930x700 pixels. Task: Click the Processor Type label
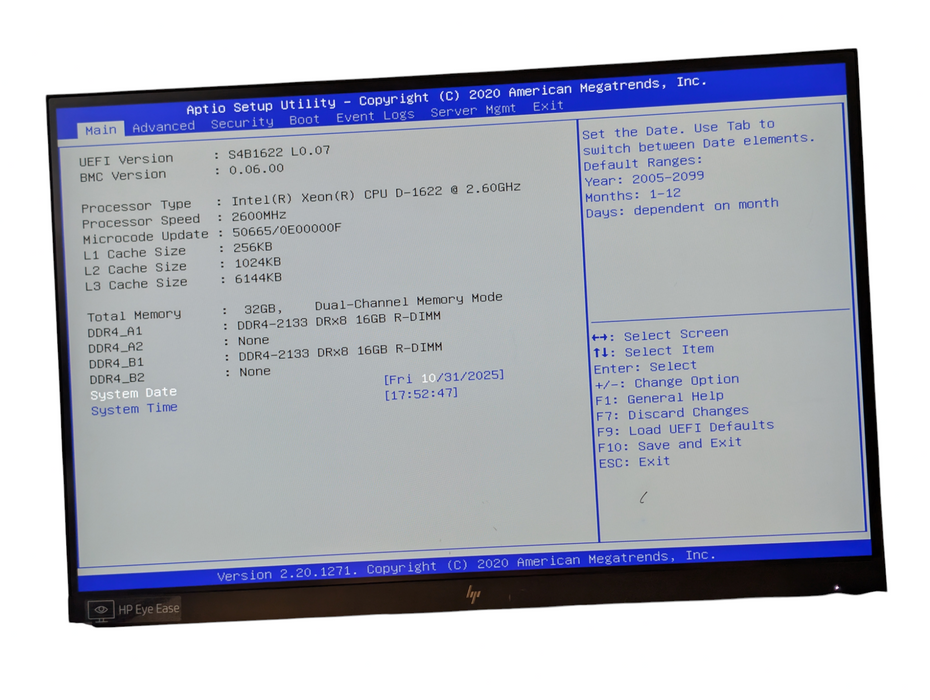click(136, 206)
